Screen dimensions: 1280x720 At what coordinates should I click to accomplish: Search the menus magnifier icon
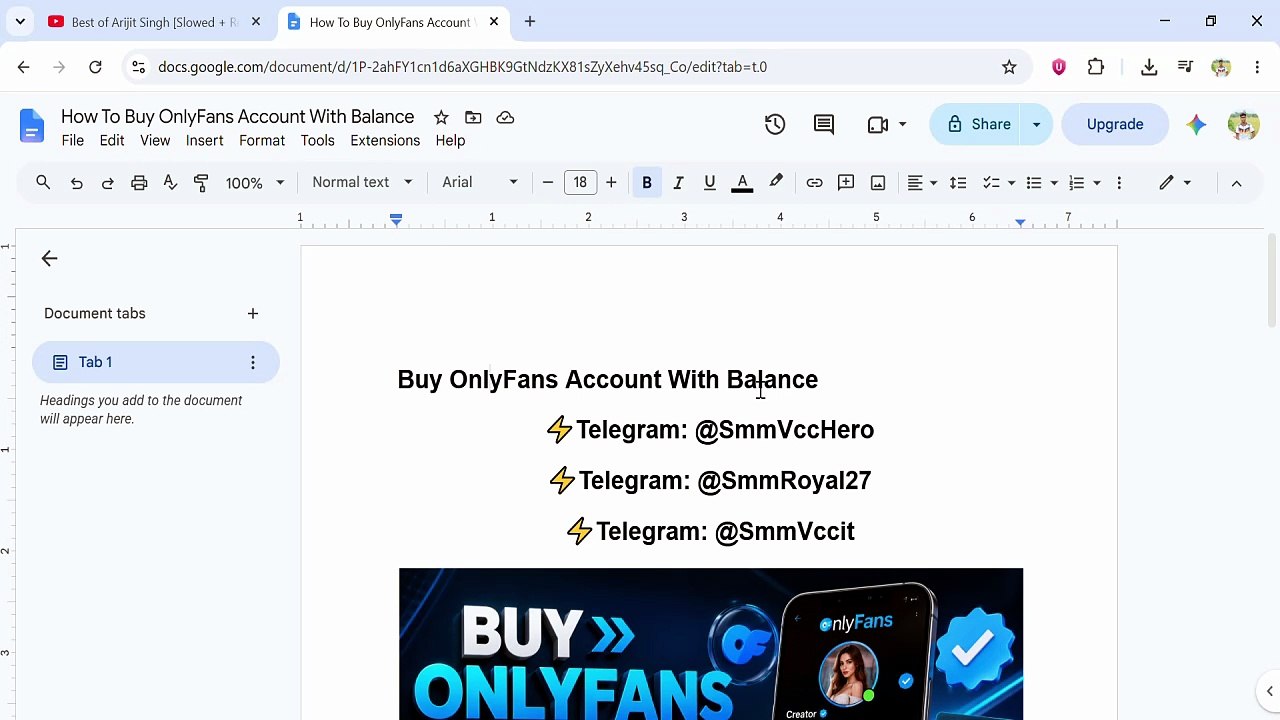click(x=43, y=182)
